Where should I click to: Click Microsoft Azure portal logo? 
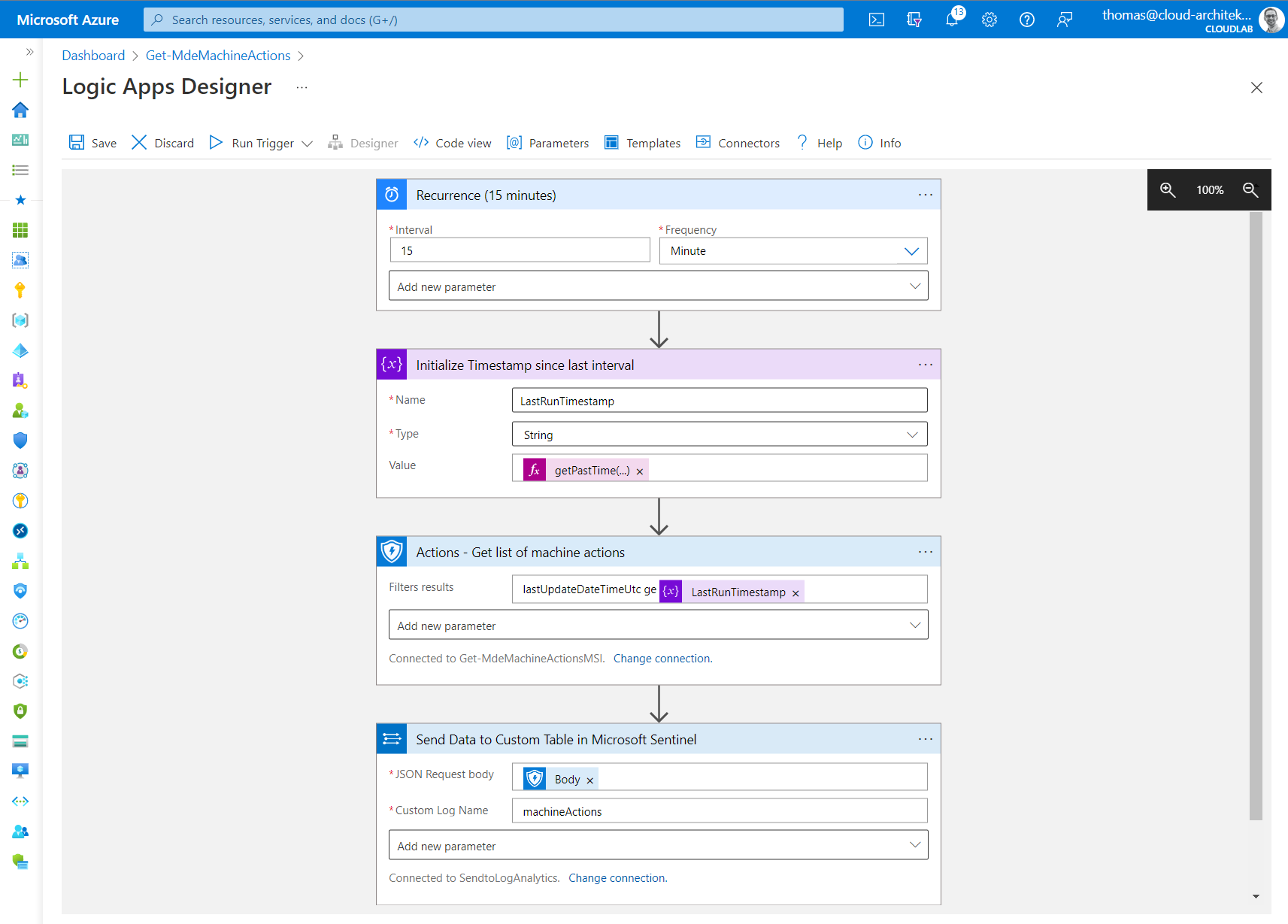pos(68,20)
